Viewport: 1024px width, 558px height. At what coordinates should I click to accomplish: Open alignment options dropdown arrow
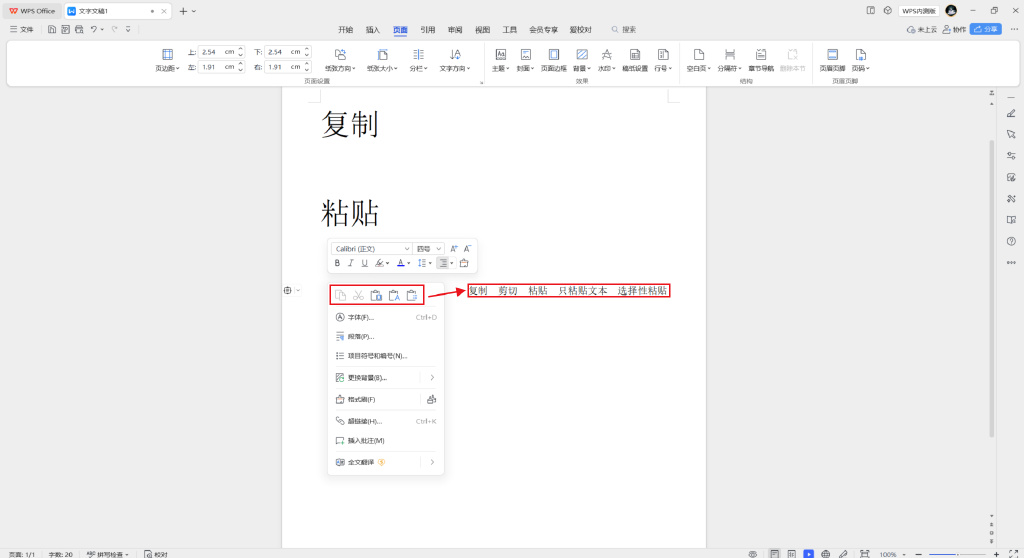point(452,263)
